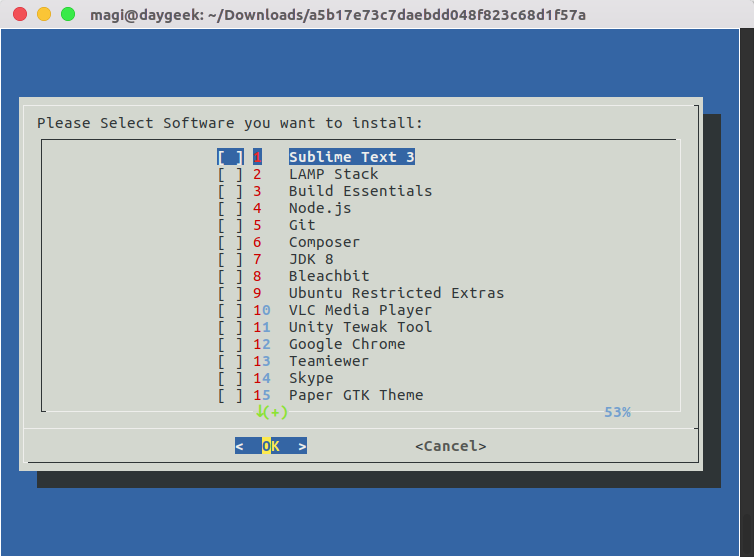This screenshot has height=557, width=754.
Task: Check the Skype checkbox
Action: (230, 378)
